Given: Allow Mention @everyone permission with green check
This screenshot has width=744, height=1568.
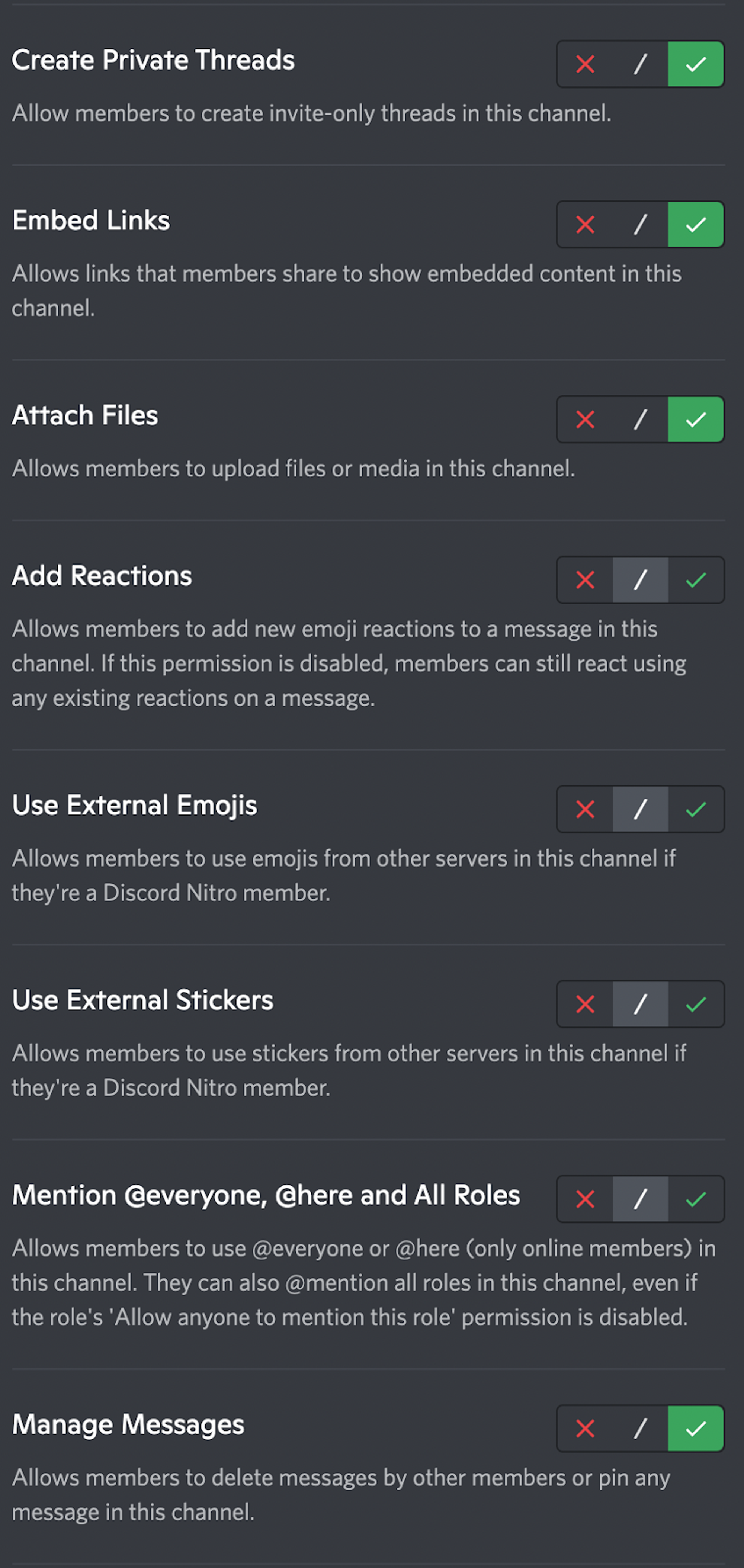Looking at the screenshot, I should [696, 1199].
